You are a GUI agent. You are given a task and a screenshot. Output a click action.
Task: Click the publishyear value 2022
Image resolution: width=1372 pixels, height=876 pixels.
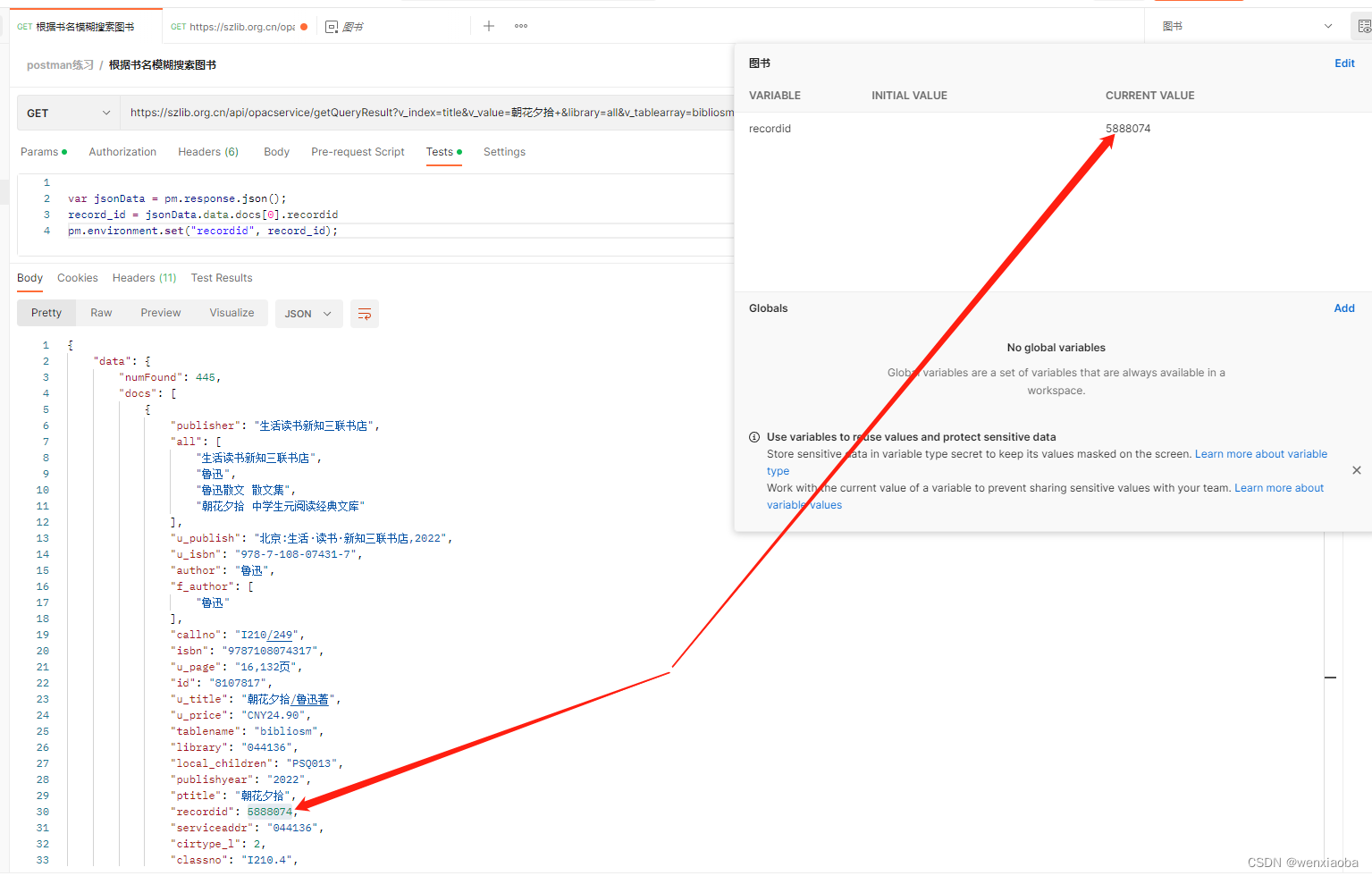(x=286, y=779)
